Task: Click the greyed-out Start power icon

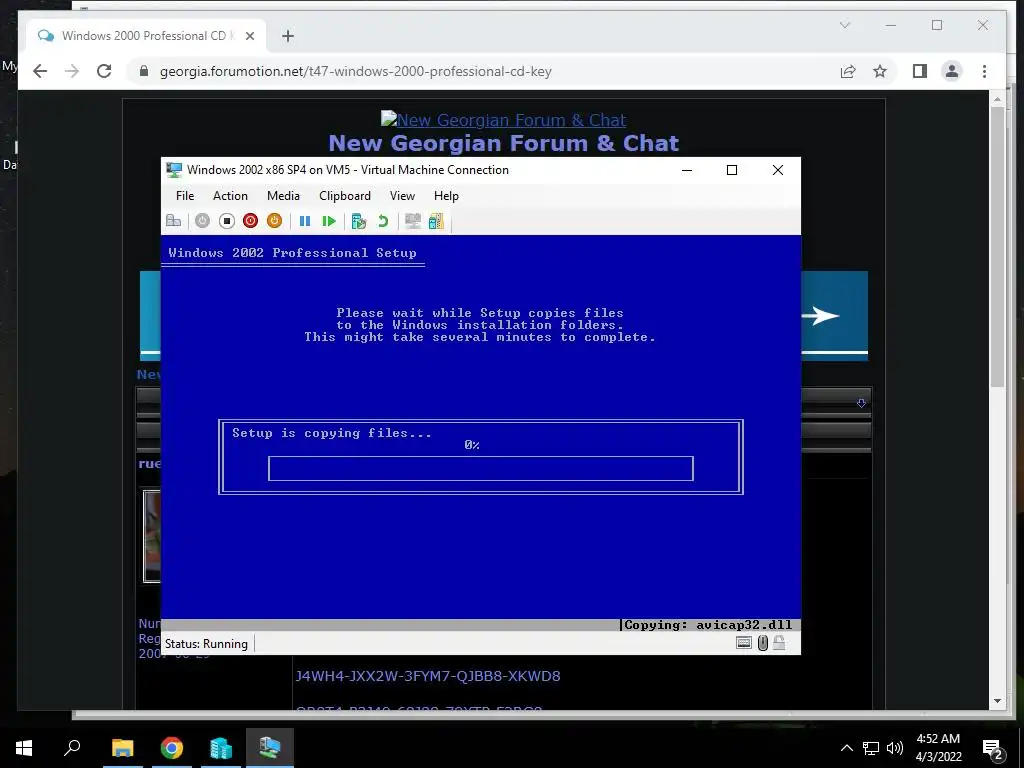Action: click(x=202, y=221)
